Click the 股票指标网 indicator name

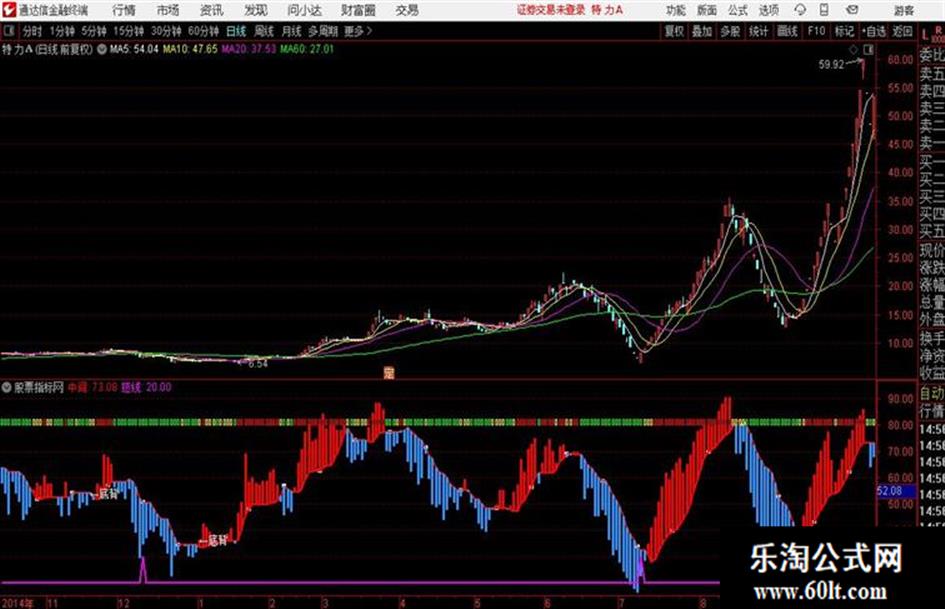(x=39, y=387)
